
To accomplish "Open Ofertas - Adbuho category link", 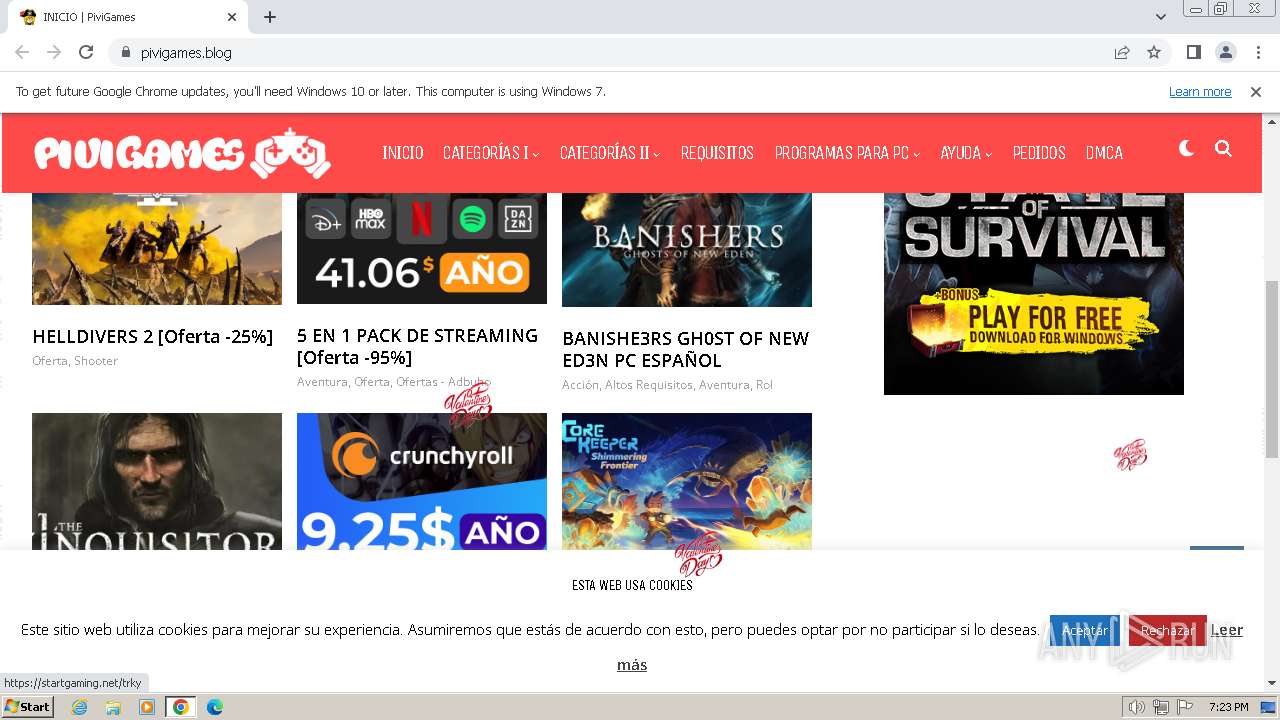I will click(443, 382).
